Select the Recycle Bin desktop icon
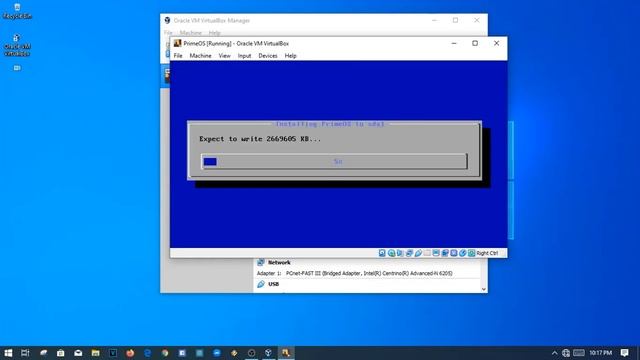Viewport: 640px width, 360px height. click(x=17, y=11)
